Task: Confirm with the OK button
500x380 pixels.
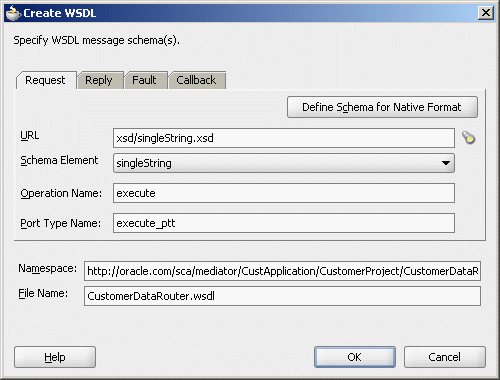Action: tap(355, 357)
